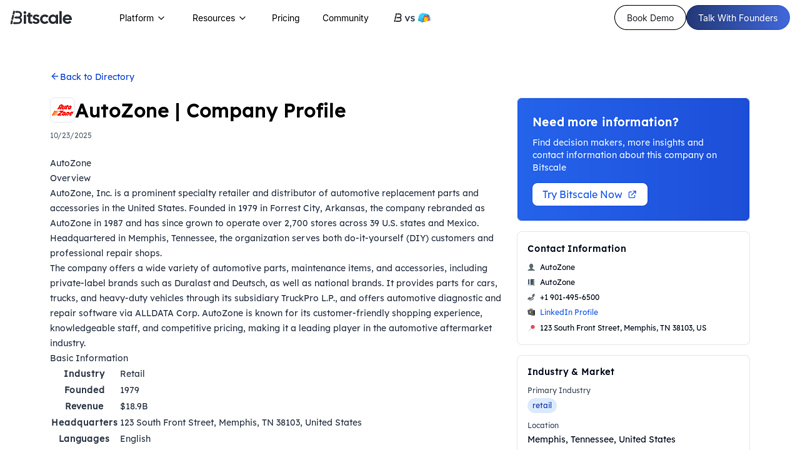Click Try Bitscale Now button

[589, 194]
